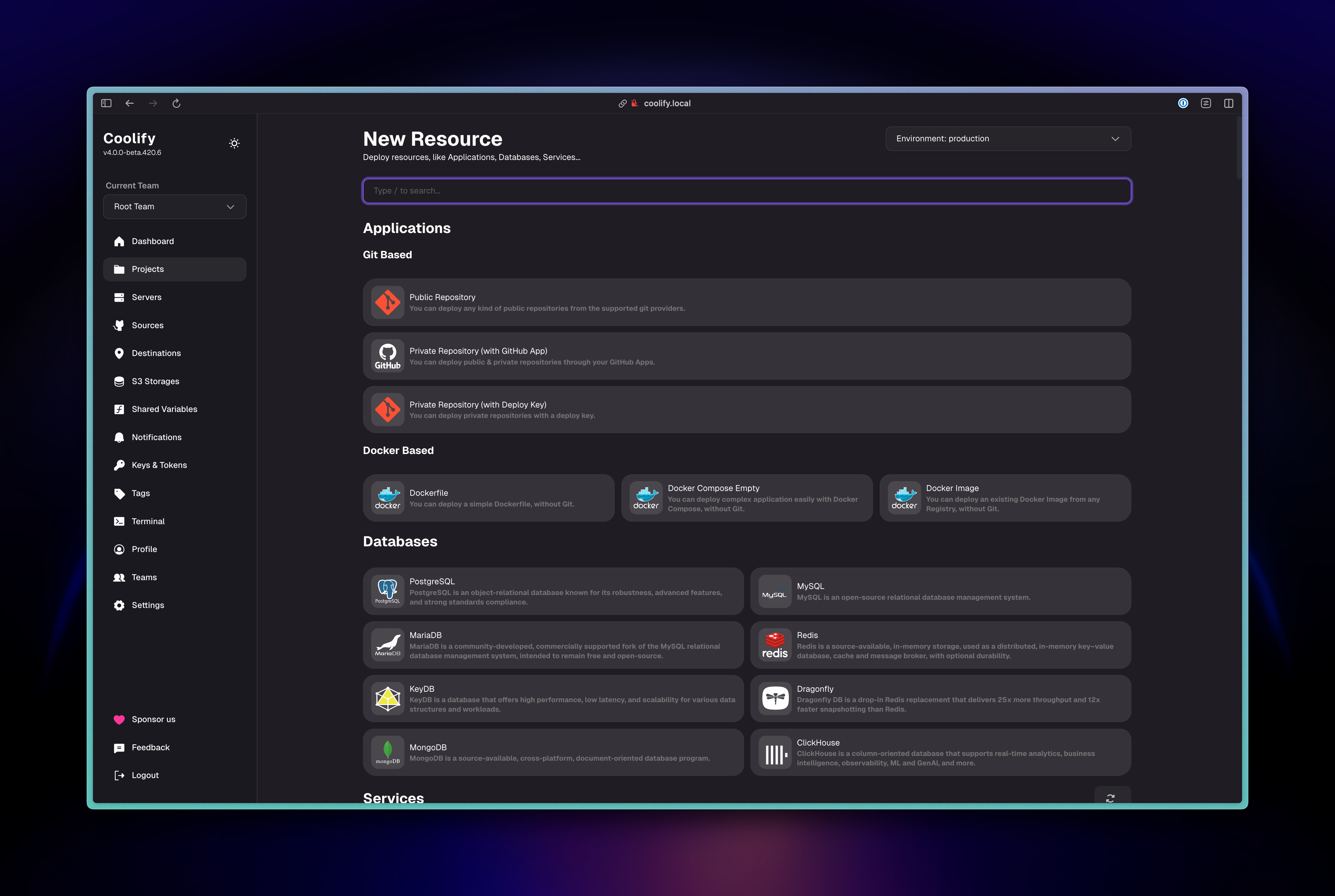Viewport: 1335px width, 896px height.
Task: Open S3 Storages from the sidebar icon
Action: click(x=119, y=381)
